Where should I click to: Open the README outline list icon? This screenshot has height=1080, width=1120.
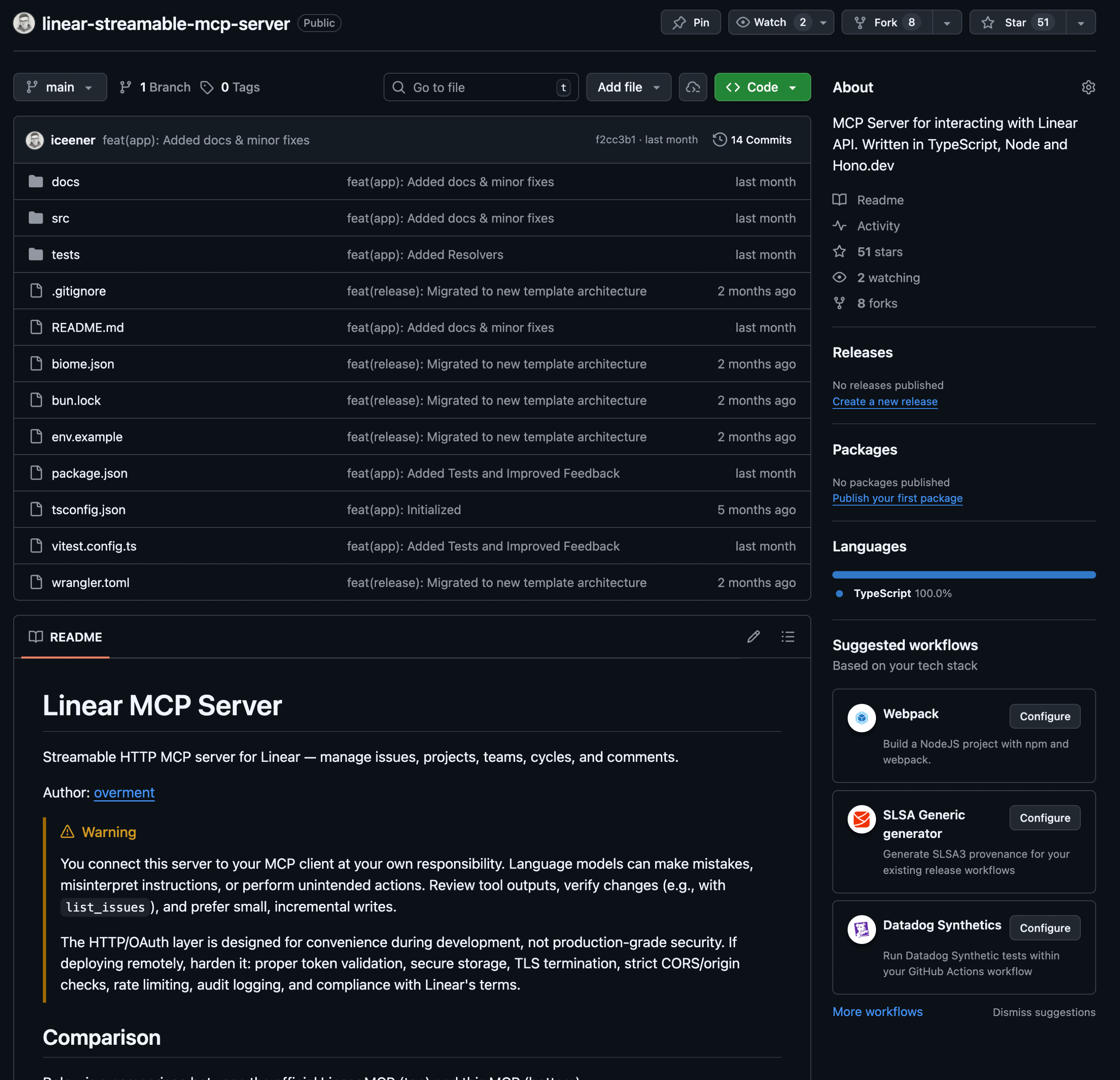click(788, 636)
